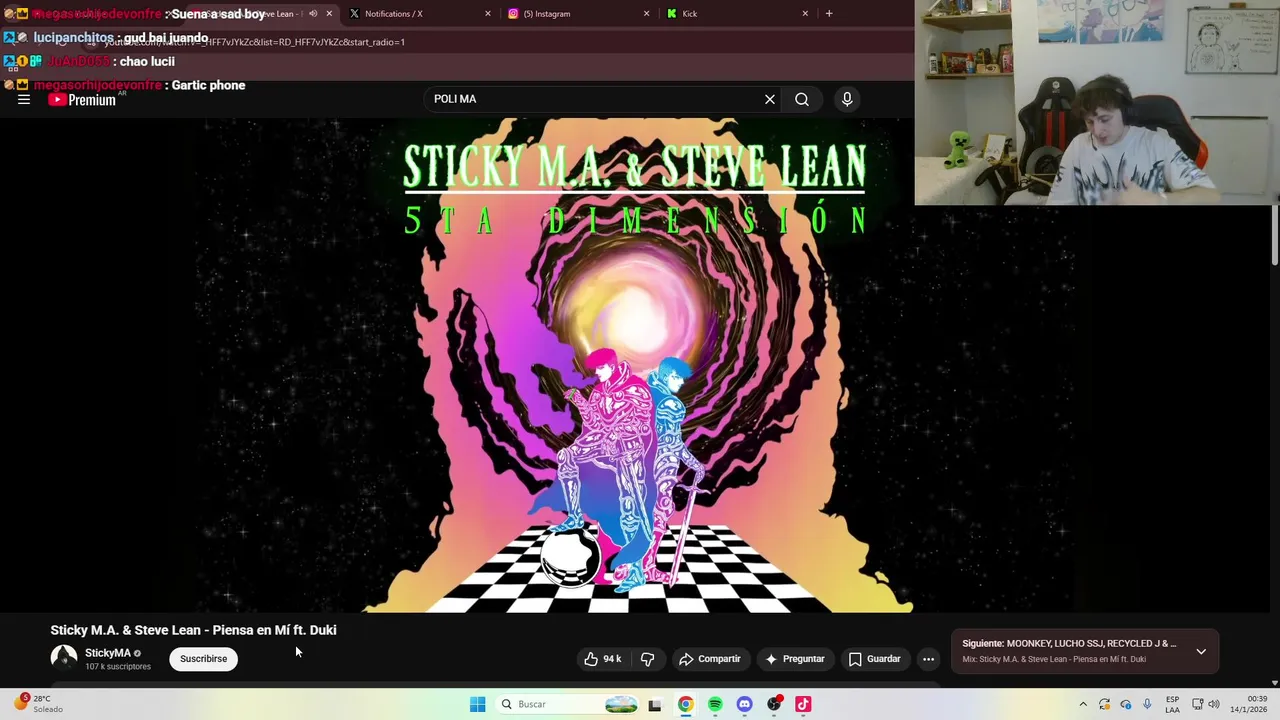Click the tray cloud OneDrive icon

click(1126, 704)
